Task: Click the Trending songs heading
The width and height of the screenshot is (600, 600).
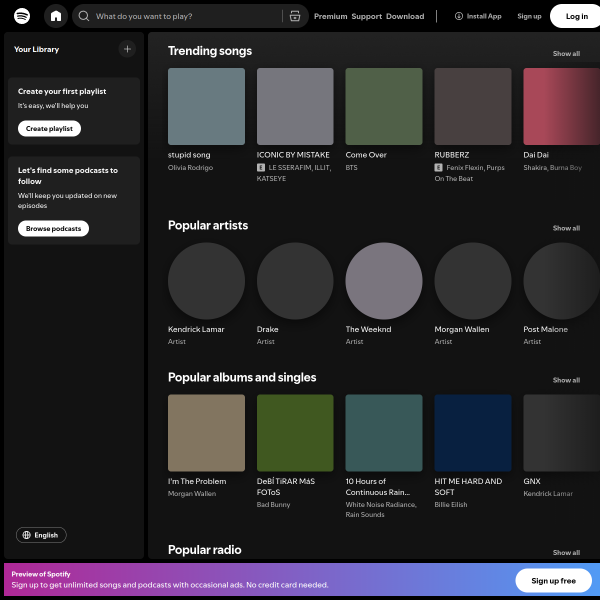Action: (210, 51)
